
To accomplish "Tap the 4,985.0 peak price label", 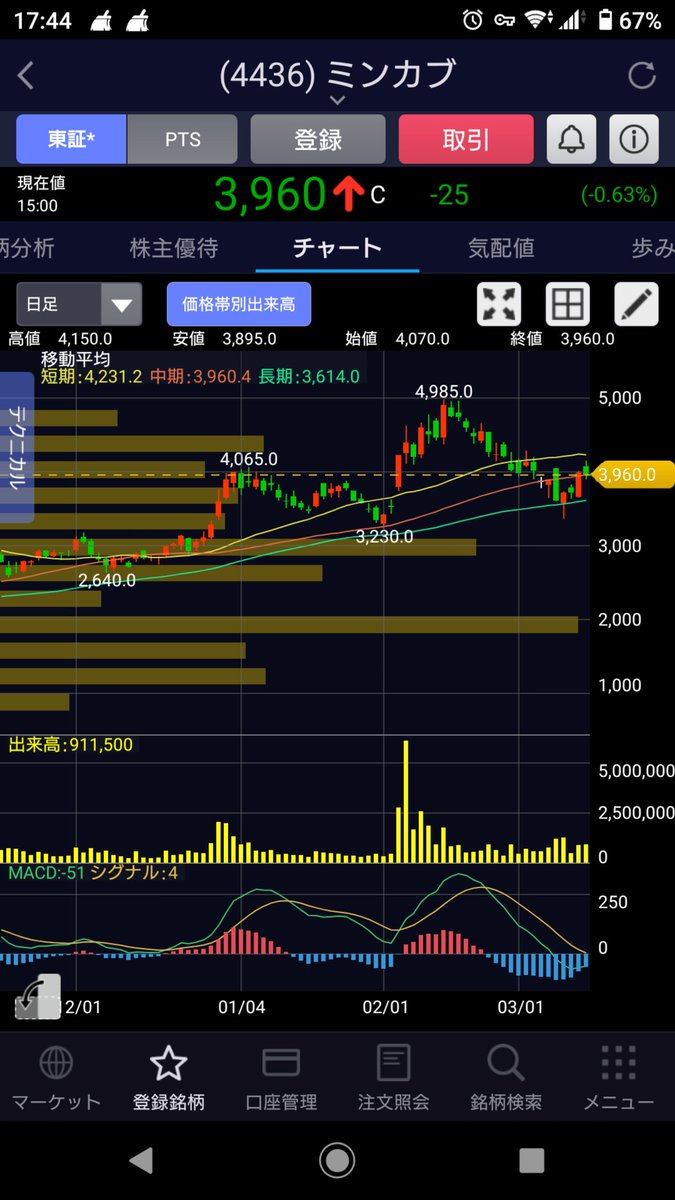I will click(444, 391).
